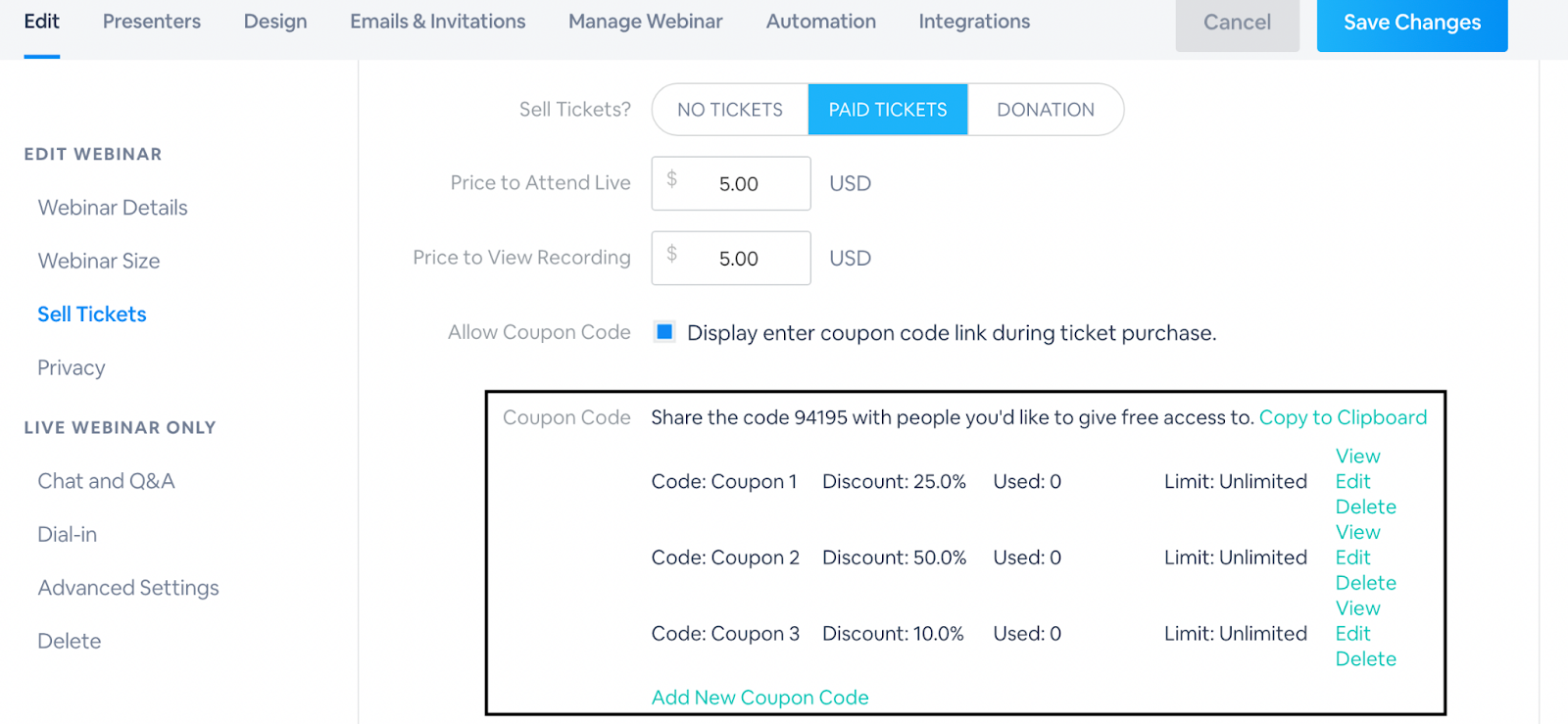Copy the coupon code to clipboard
The height and width of the screenshot is (724, 1568).
[x=1343, y=417]
